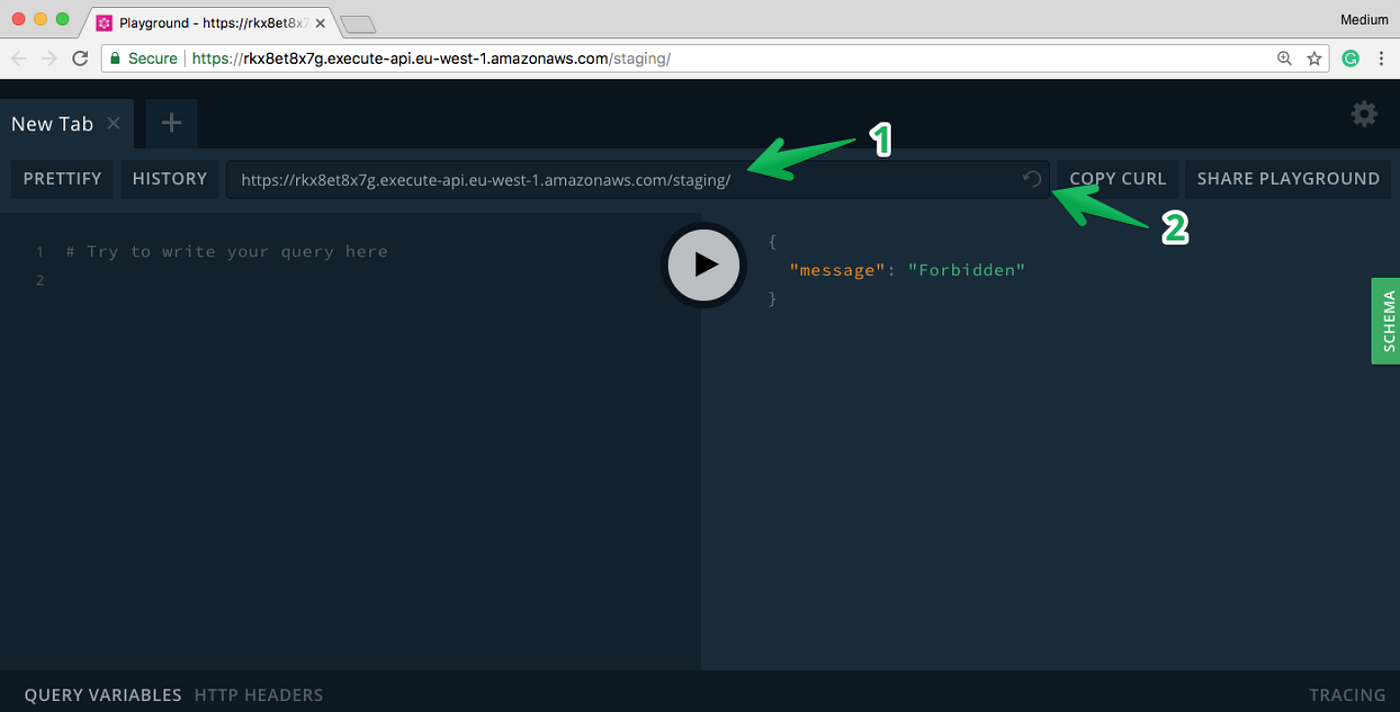This screenshot has width=1400, height=712.
Task: Click the zoom magnifier icon in address bar
Action: [x=1284, y=58]
